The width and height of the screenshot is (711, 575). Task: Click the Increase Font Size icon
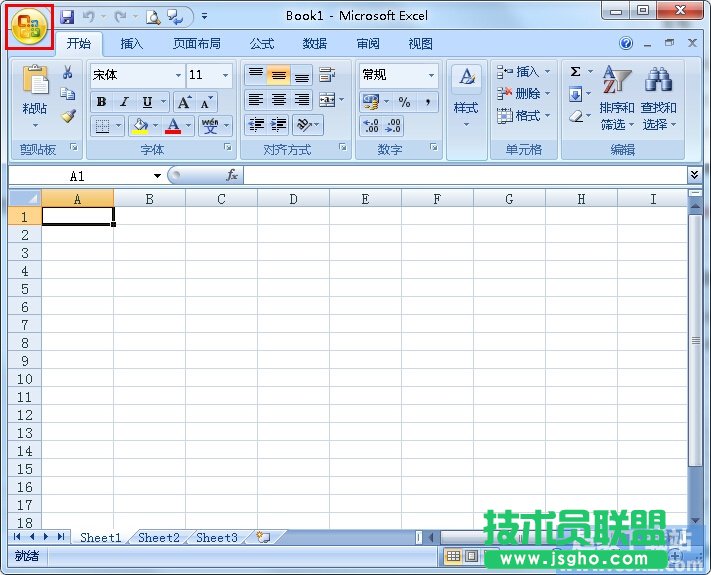click(x=184, y=102)
